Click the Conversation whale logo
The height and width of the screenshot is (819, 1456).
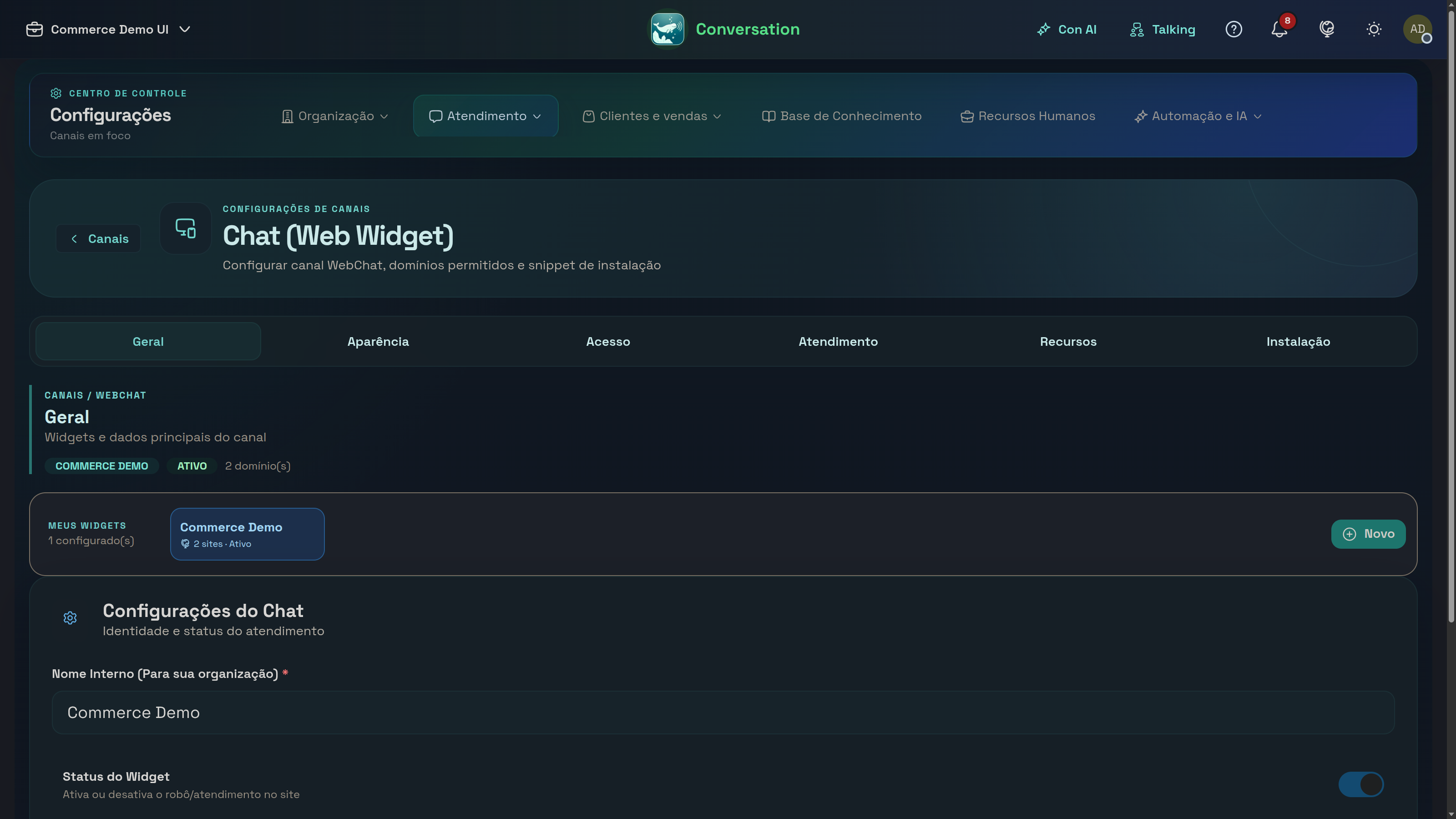(x=667, y=29)
